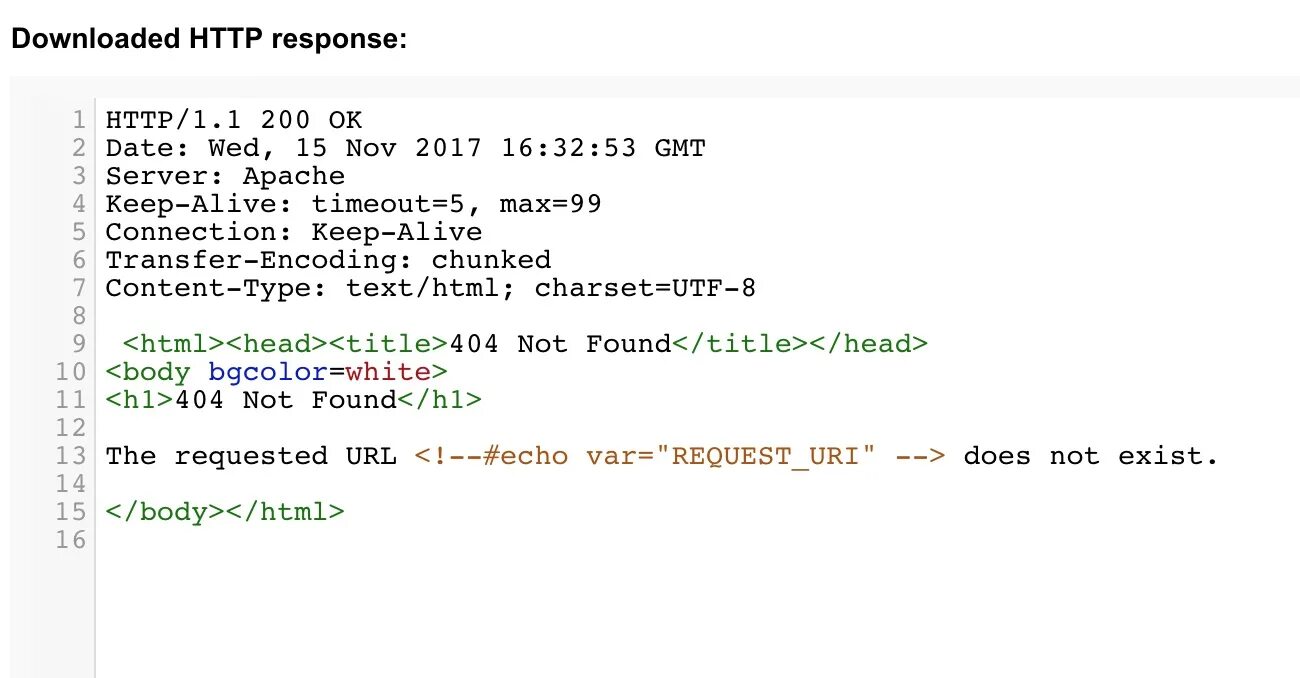Click the "does not exist." text
This screenshot has height=678, width=1300.
click(1091, 456)
